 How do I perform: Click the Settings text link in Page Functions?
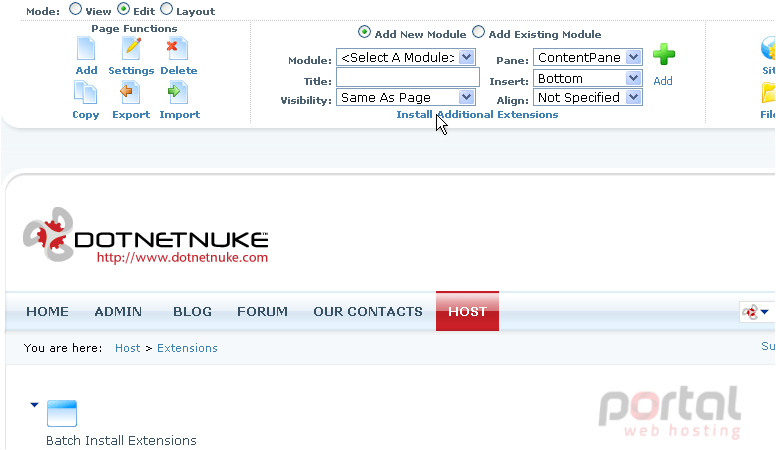click(x=131, y=70)
